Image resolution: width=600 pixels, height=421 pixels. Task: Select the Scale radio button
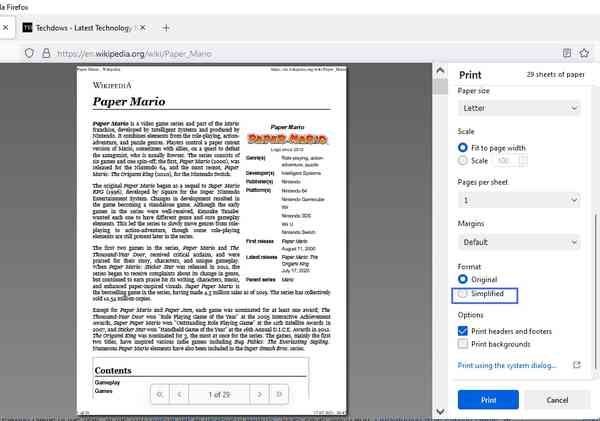click(x=463, y=161)
